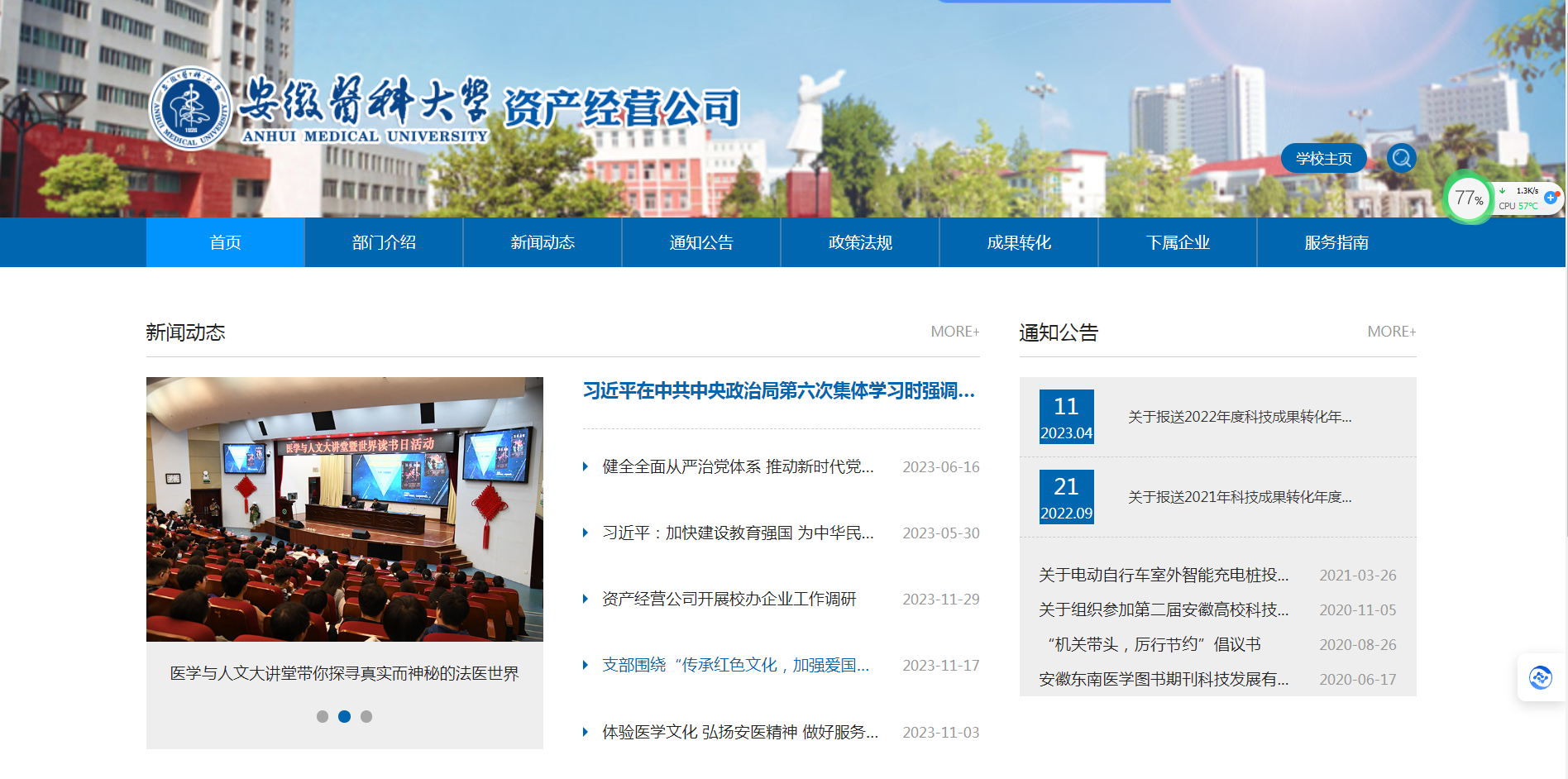
Task: Click the magnifier search icon in header
Action: coord(1401,158)
